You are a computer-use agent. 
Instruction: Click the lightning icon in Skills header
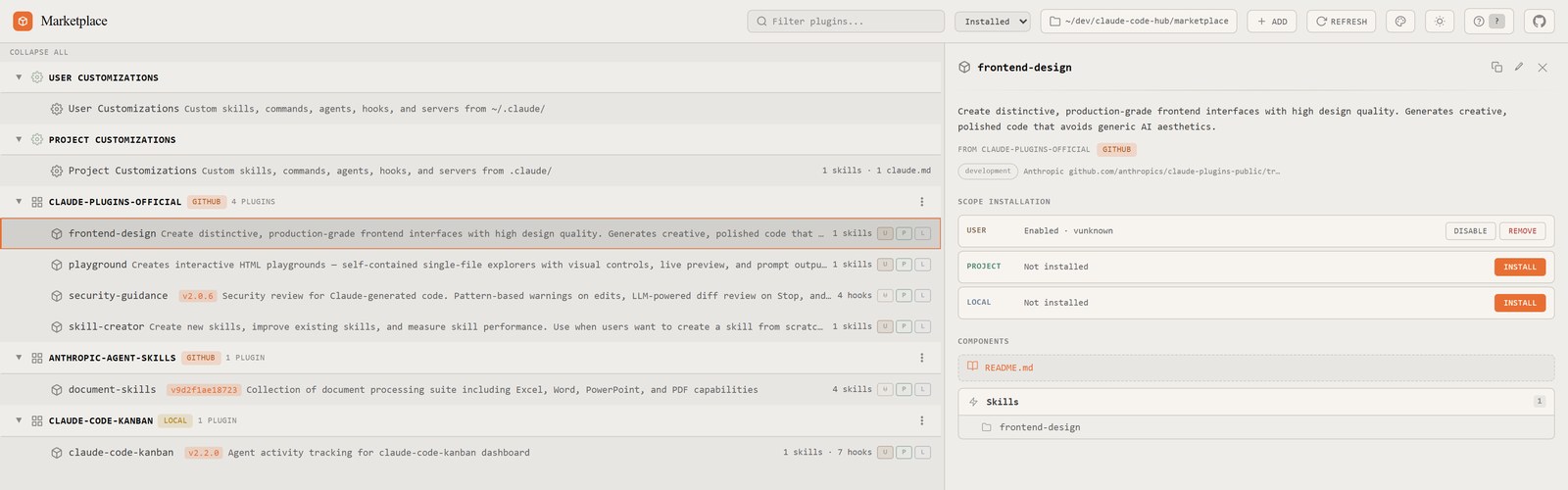[973, 402]
